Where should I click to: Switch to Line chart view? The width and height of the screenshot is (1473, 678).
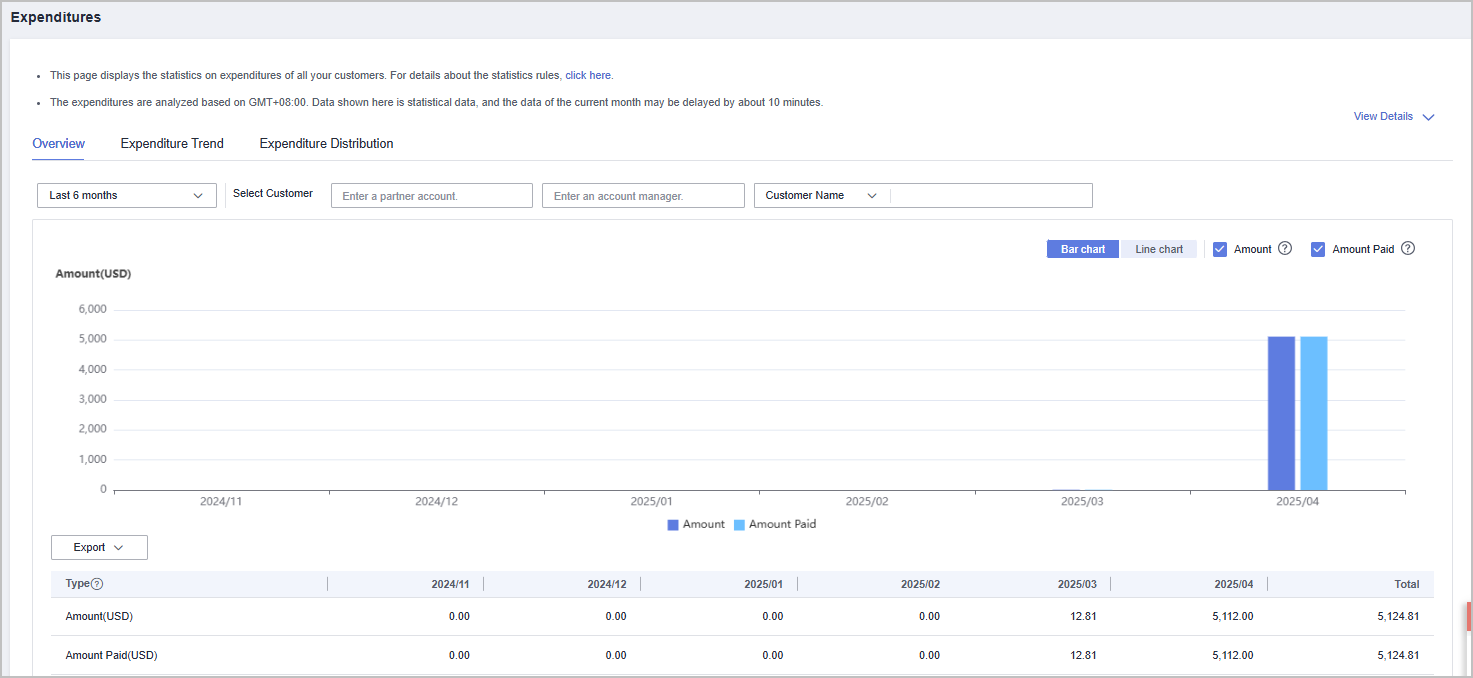click(1158, 249)
